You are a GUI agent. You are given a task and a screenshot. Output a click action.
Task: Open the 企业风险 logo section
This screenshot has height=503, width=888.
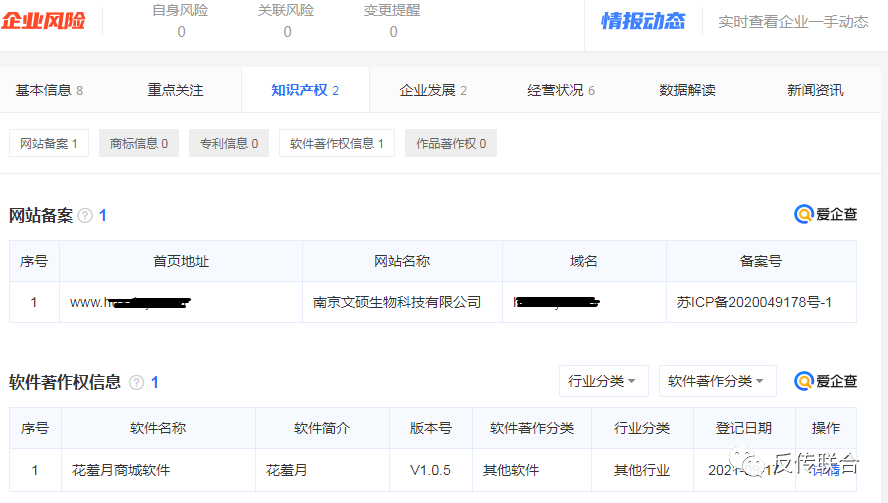click(x=43, y=21)
